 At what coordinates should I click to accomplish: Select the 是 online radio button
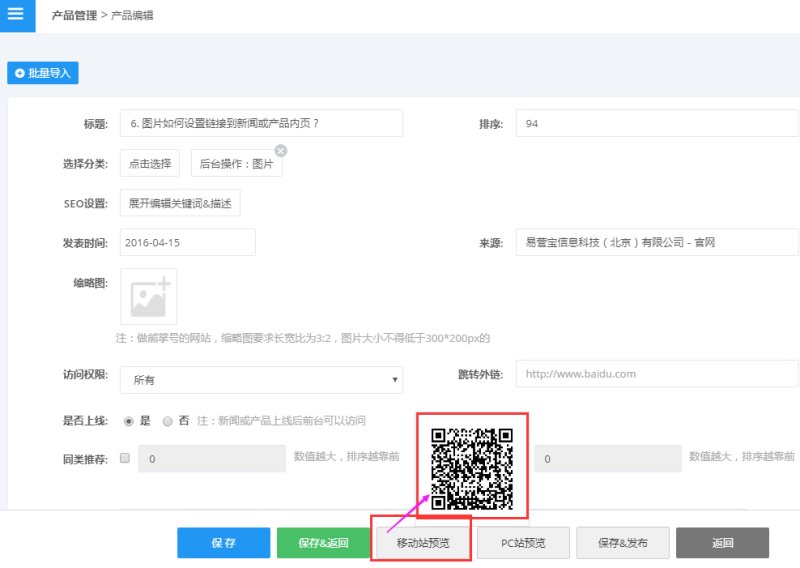pos(129,421)
